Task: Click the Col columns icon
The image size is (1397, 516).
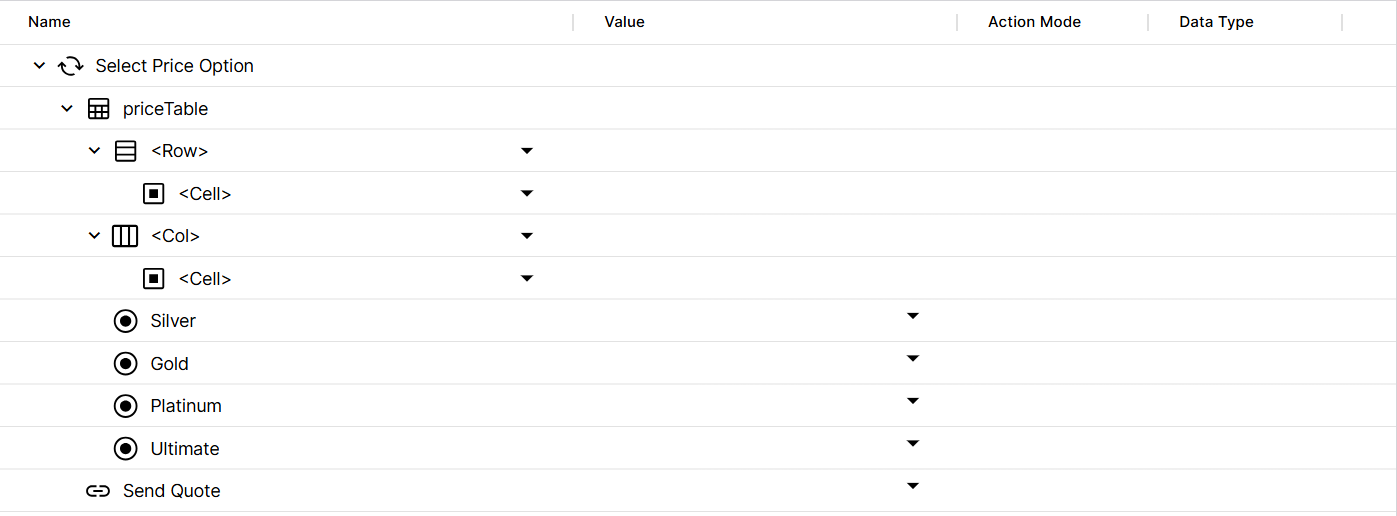Action: (125, 236)
